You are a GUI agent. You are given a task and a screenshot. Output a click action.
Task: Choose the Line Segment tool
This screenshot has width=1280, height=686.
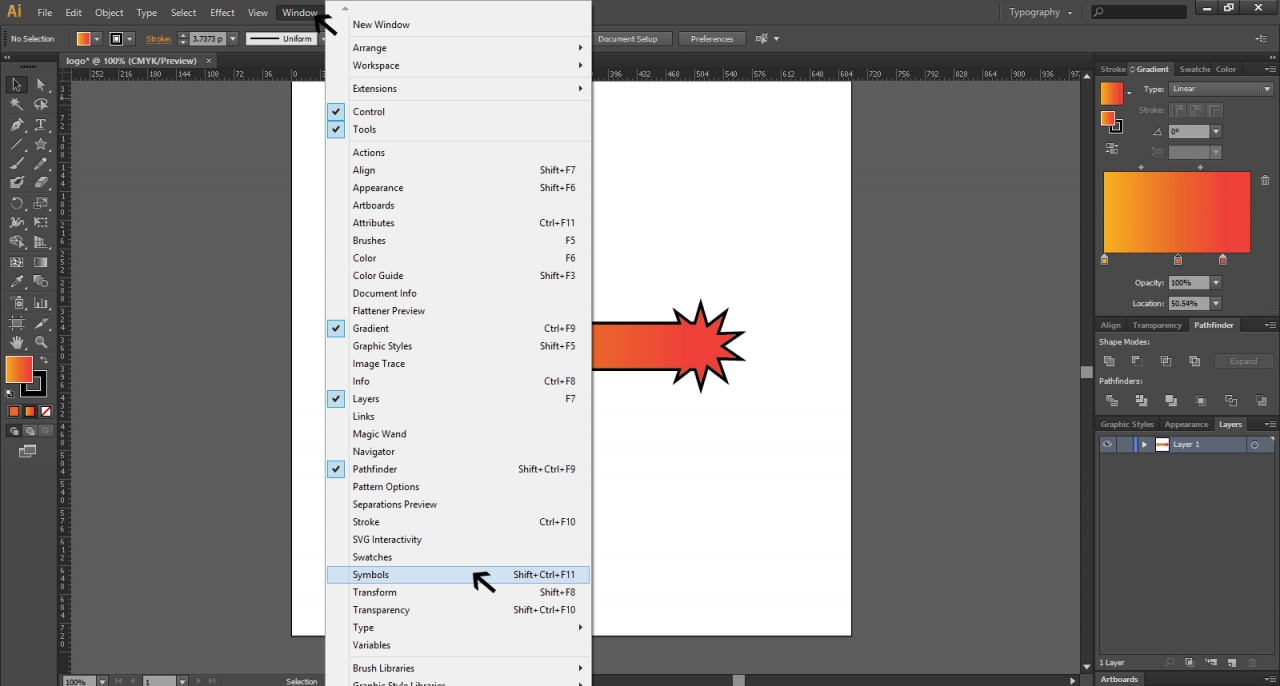point(17,144)
